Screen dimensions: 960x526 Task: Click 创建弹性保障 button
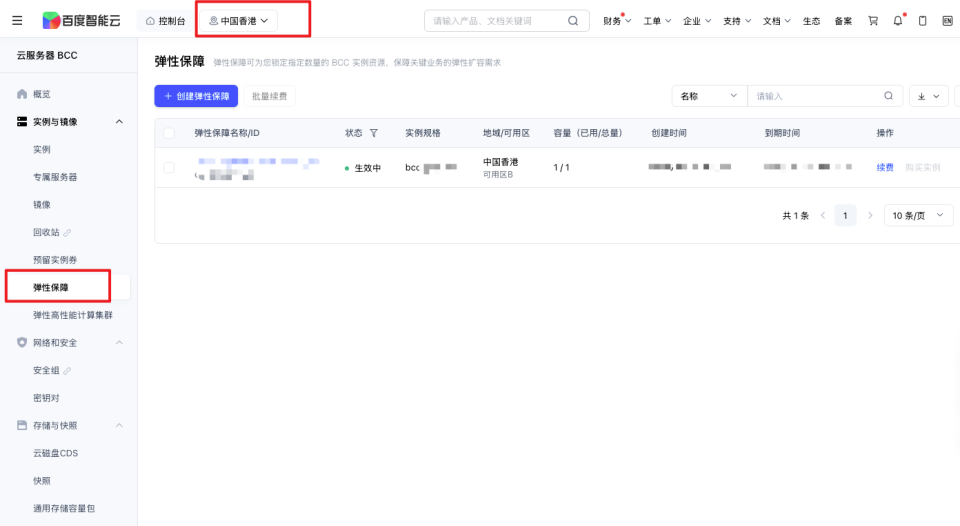coord(196,96)
